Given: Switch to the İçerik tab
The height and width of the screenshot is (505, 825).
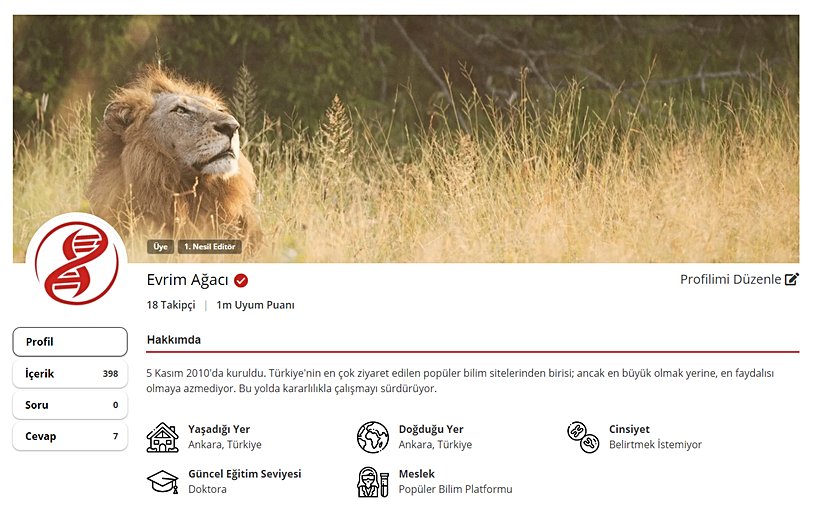Looking at the screenshot, I should tap(70, 373).
